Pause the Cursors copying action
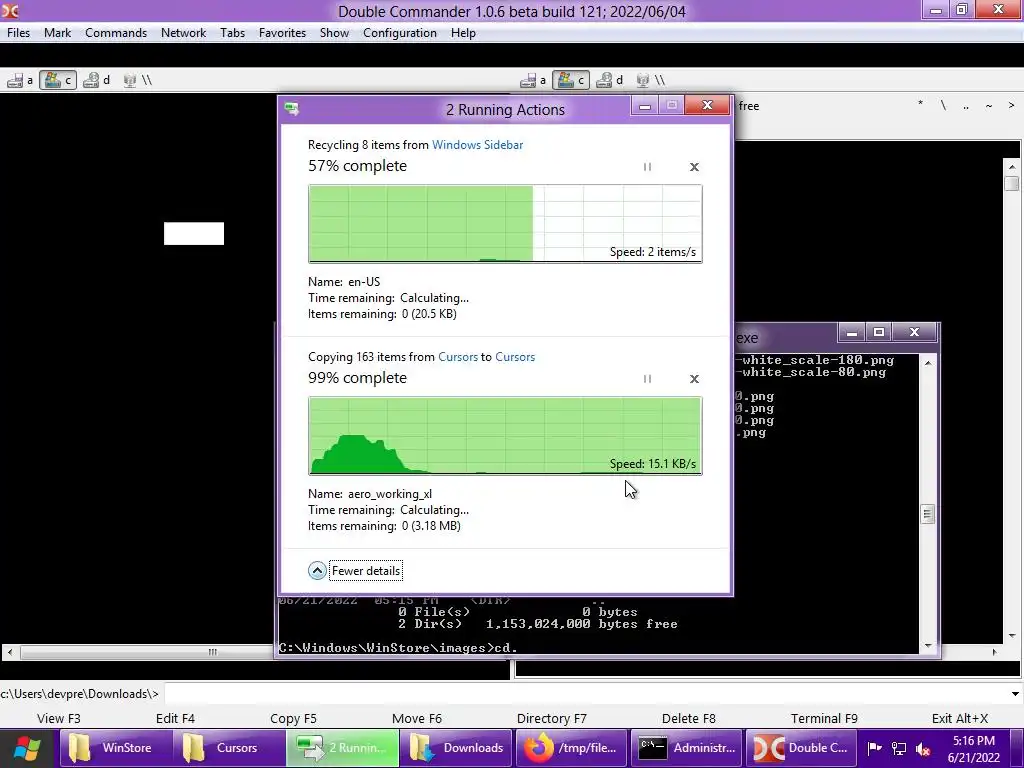Viewport: 1024px width, 768px height. [647, 379]
